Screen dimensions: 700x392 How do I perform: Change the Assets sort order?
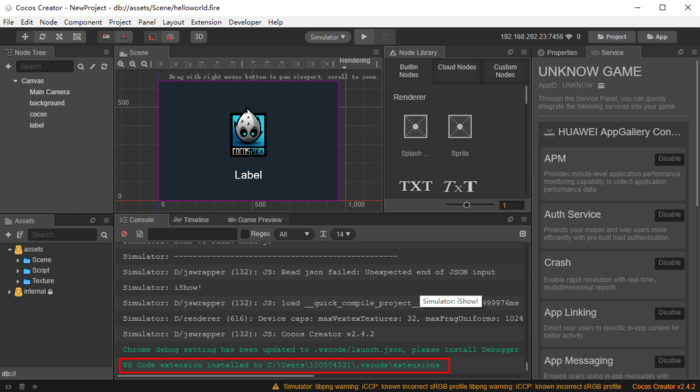(20, 235)
